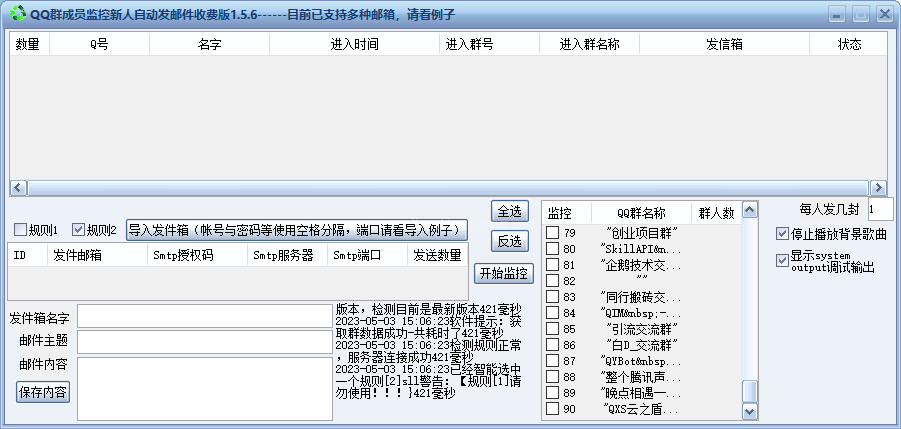Uncheck the 规则2 checkbox
Image resolution: width=901 pixels, height=429 pixels.
78,230
